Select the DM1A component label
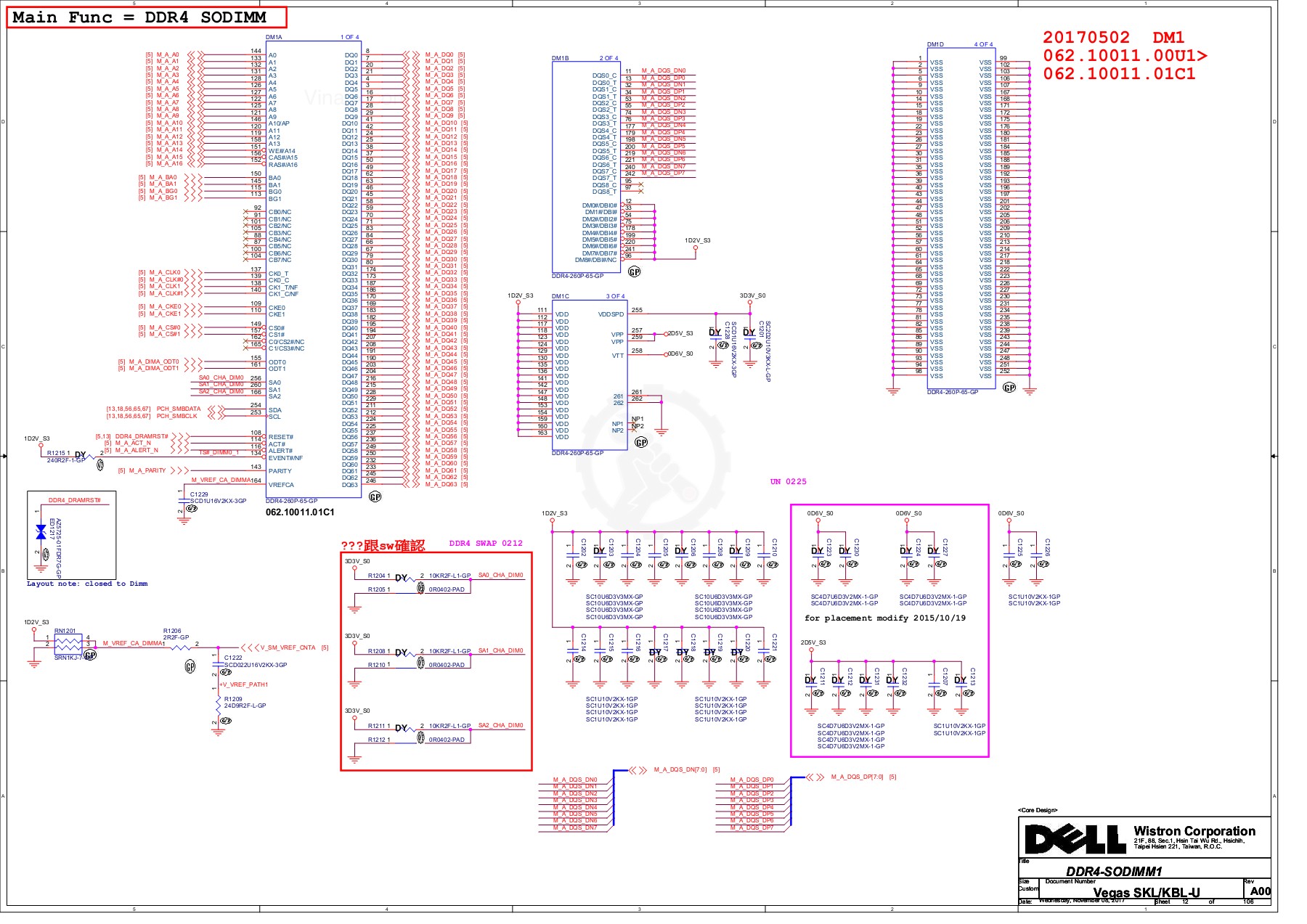 coord(274,37)
